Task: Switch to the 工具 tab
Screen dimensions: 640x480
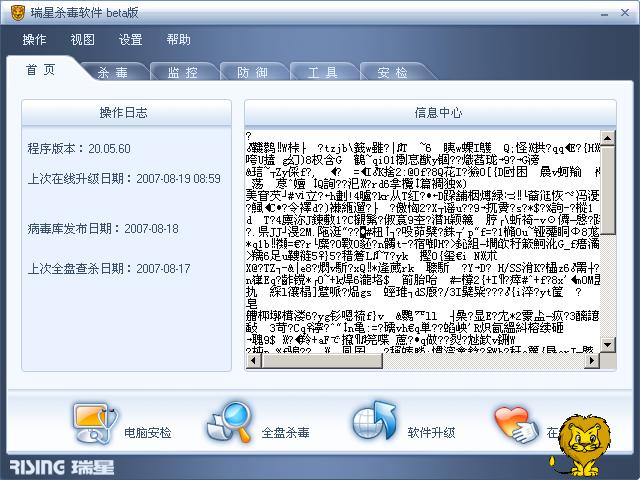Action: pyautogui.click(x=323, y=73)
